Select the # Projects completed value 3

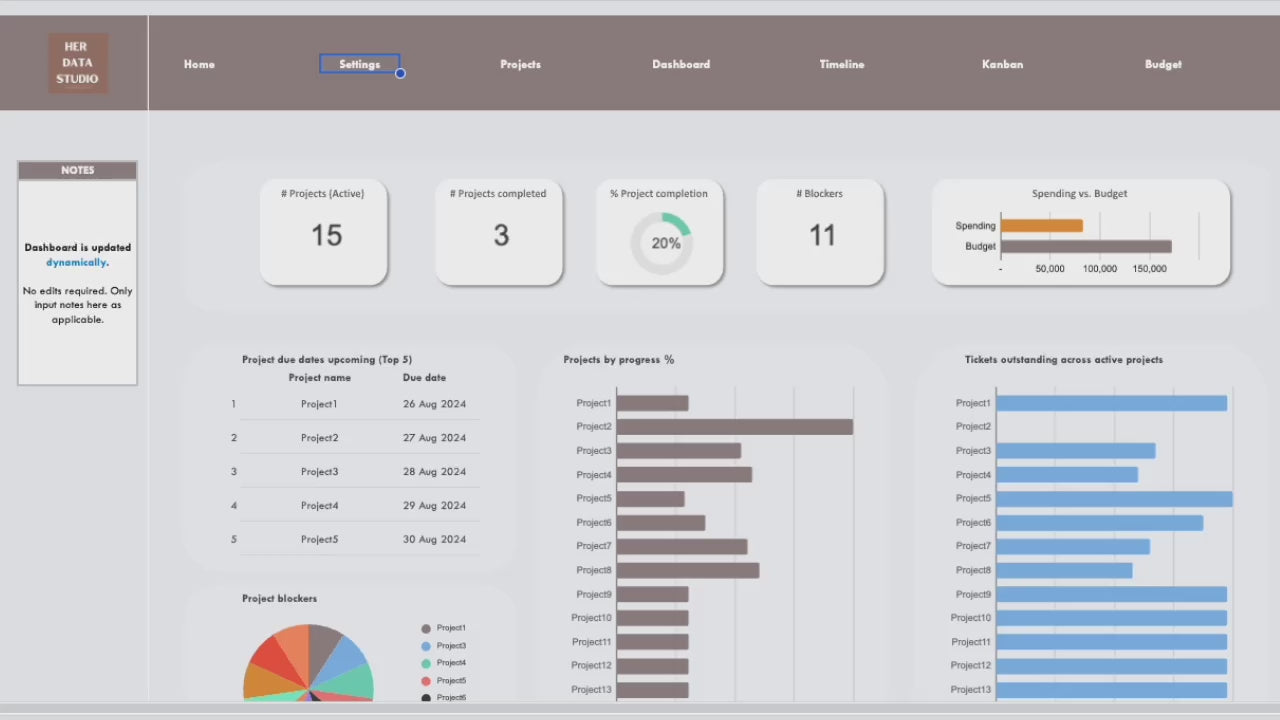point(500,235)
